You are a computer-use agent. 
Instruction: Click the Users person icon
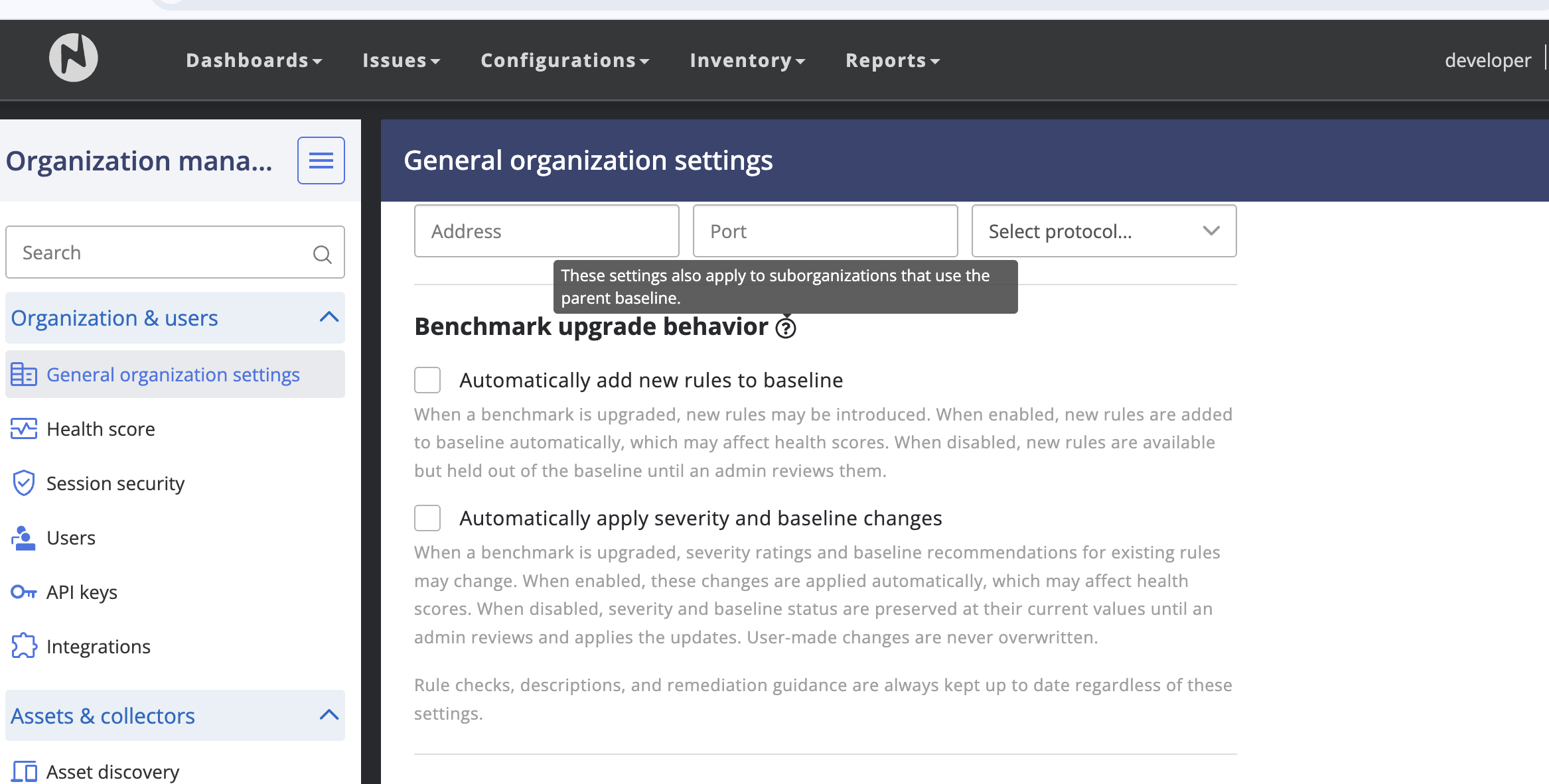click(x=24, y=538)
